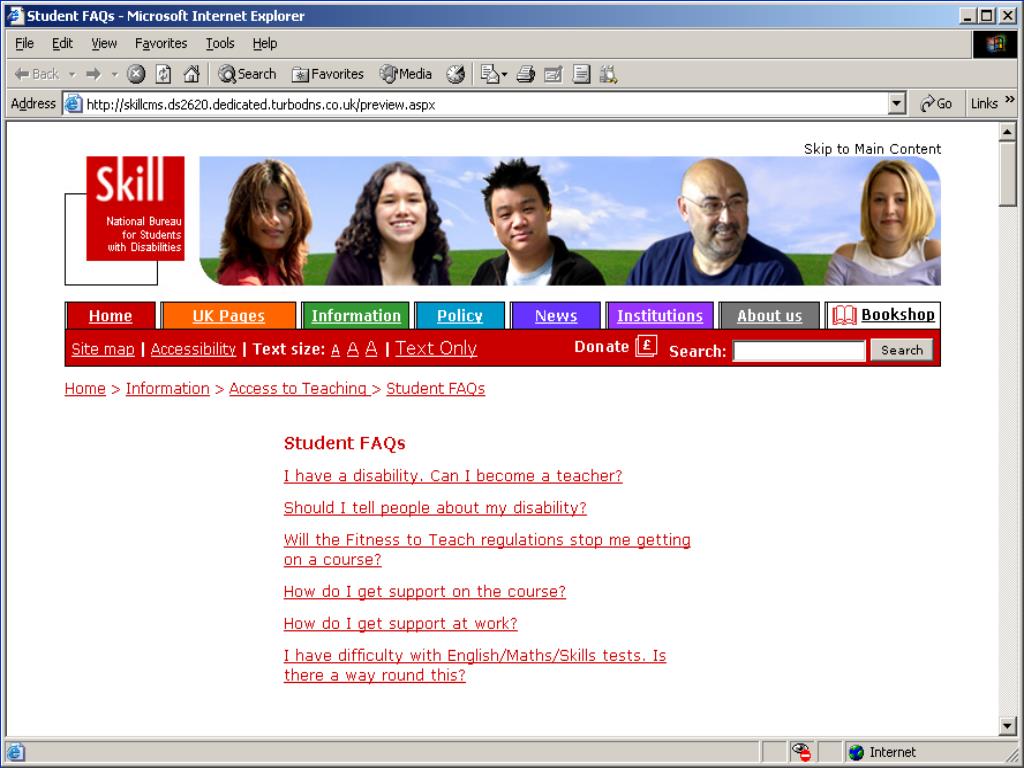Viewport: 1024px width, 768px height.
Task: Click the Bookshop book icon
Action: click(844, 315)
